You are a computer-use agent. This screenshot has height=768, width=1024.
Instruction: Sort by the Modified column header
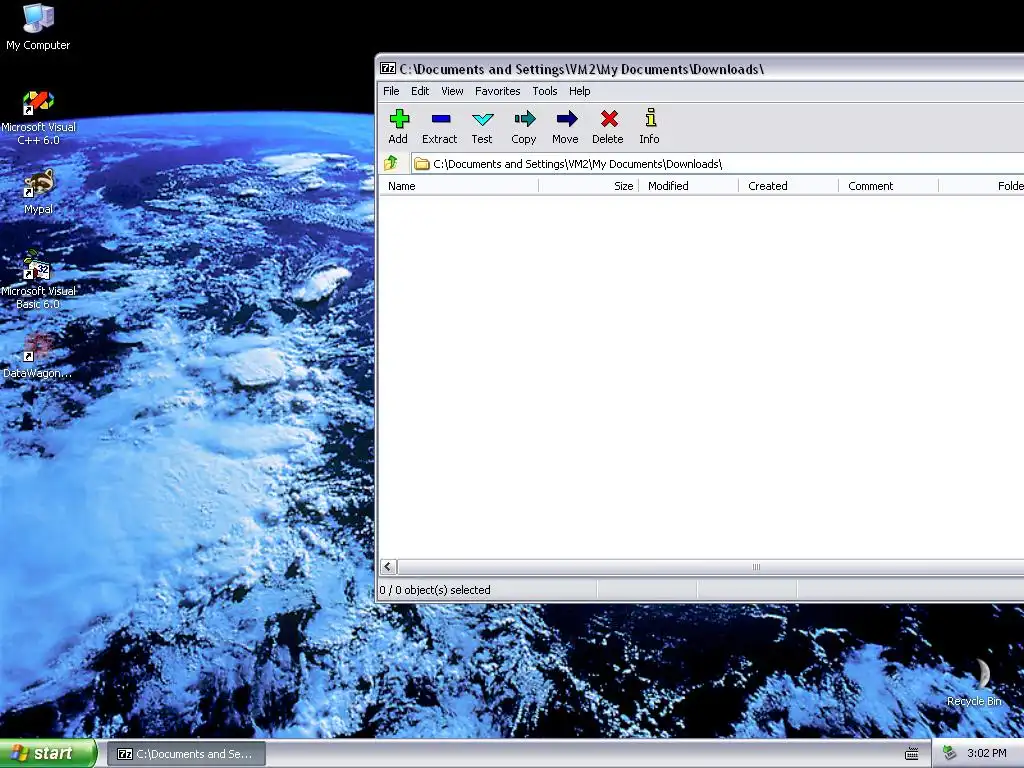point(689,186)
